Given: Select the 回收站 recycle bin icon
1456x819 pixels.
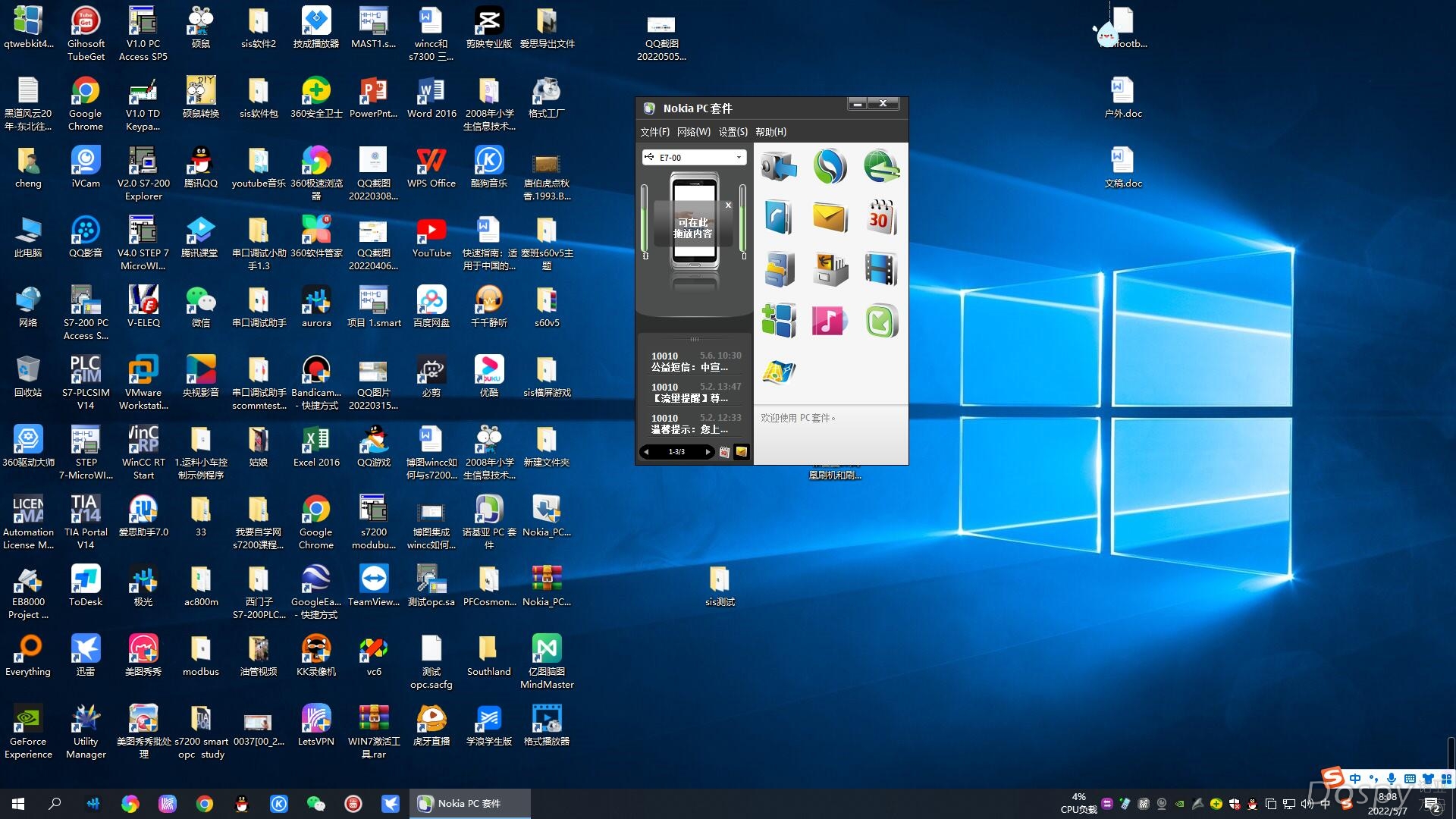Looking at the screenshot, I should (28, 376).
